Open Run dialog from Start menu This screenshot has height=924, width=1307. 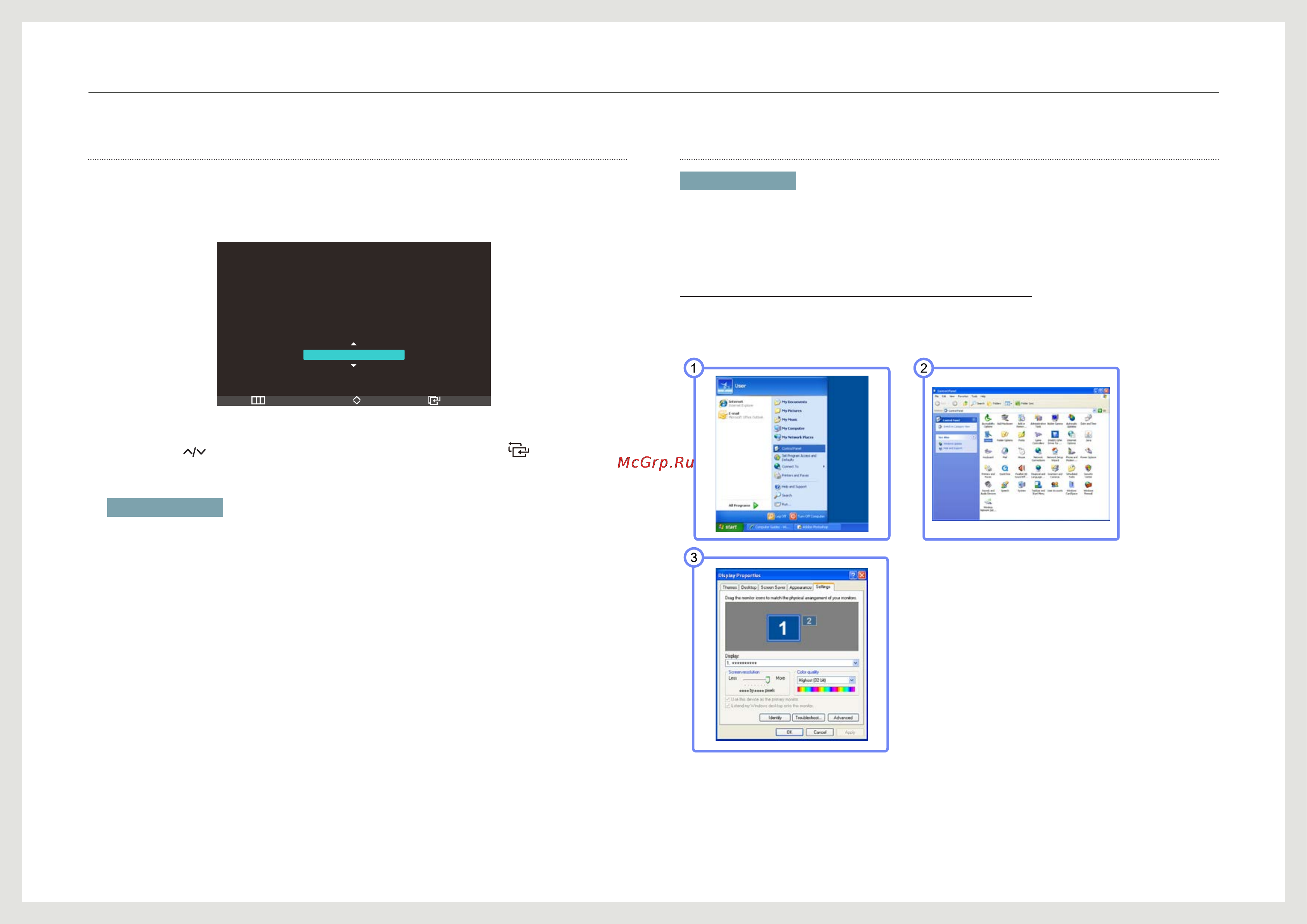coord(783,504)
